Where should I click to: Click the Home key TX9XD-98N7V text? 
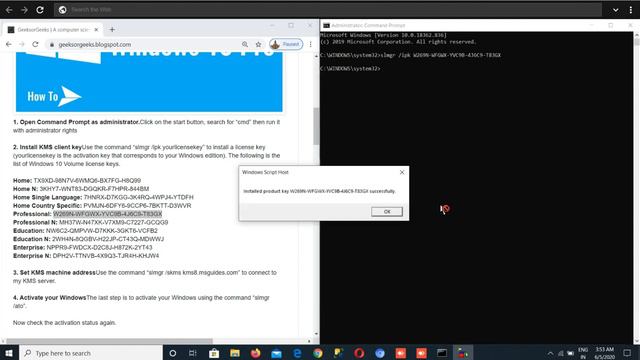pos(87,180)
